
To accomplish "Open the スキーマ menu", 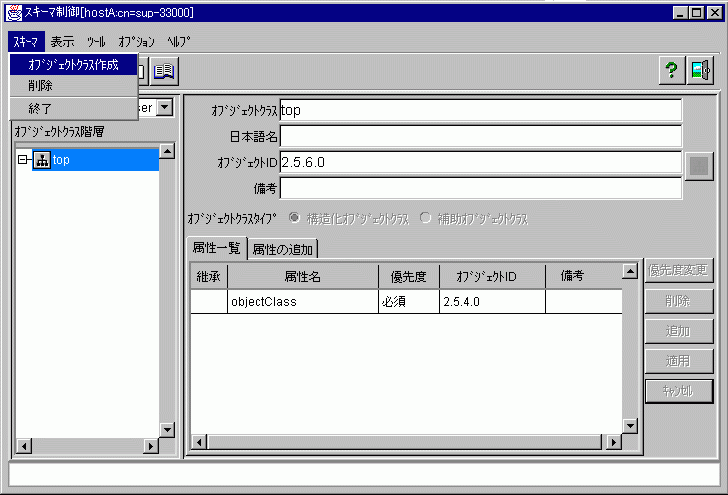I will (26, 42).
